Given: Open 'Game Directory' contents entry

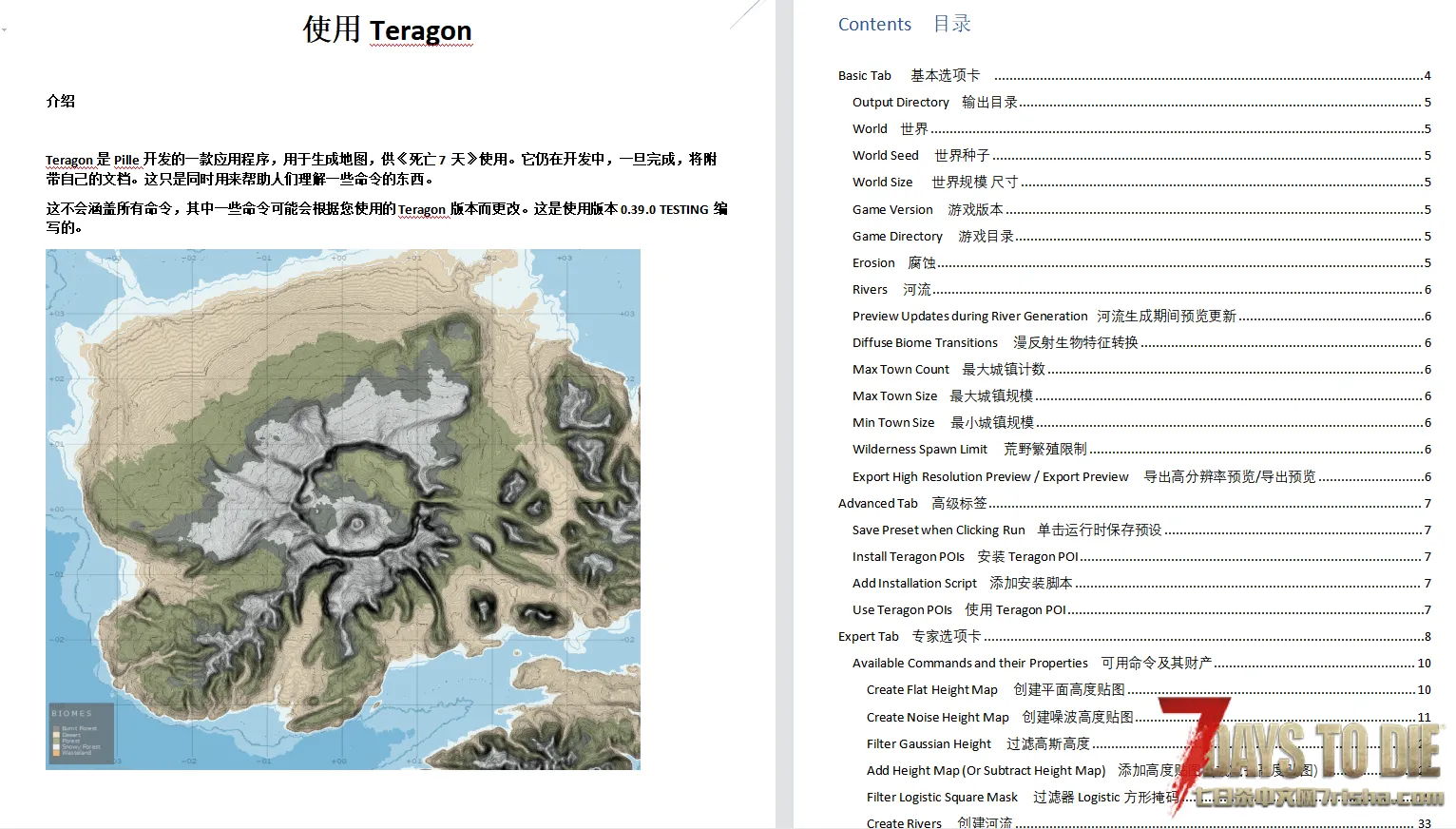Looking at the screenshot, I should click(1141, 236).
